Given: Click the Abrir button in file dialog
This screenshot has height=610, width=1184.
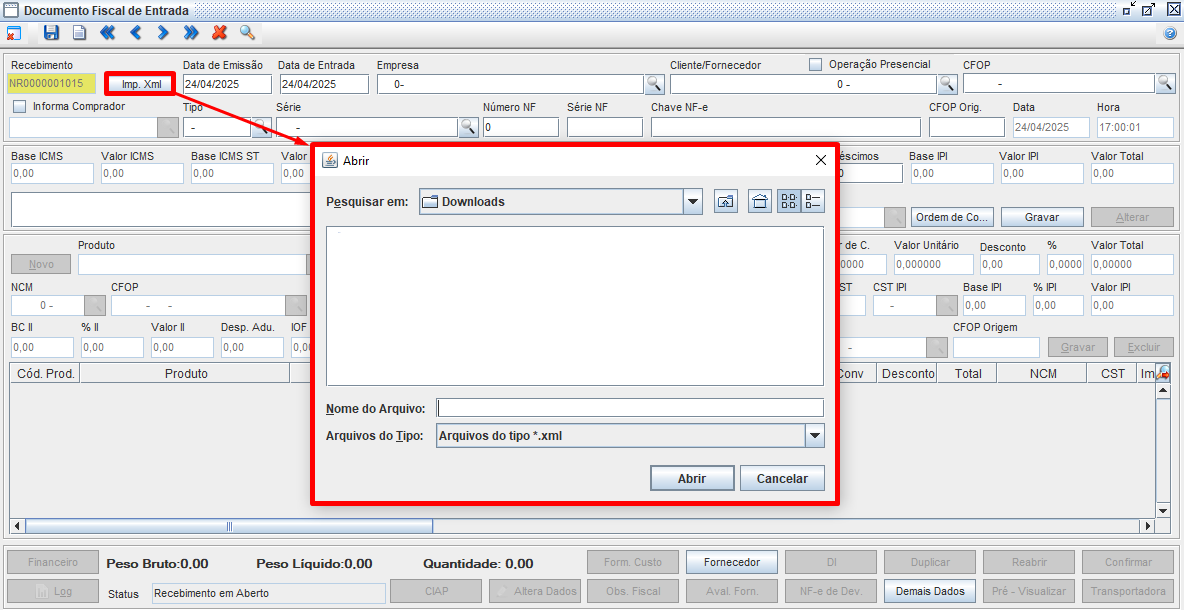Looking at the screenshot, I should [691, 478].
